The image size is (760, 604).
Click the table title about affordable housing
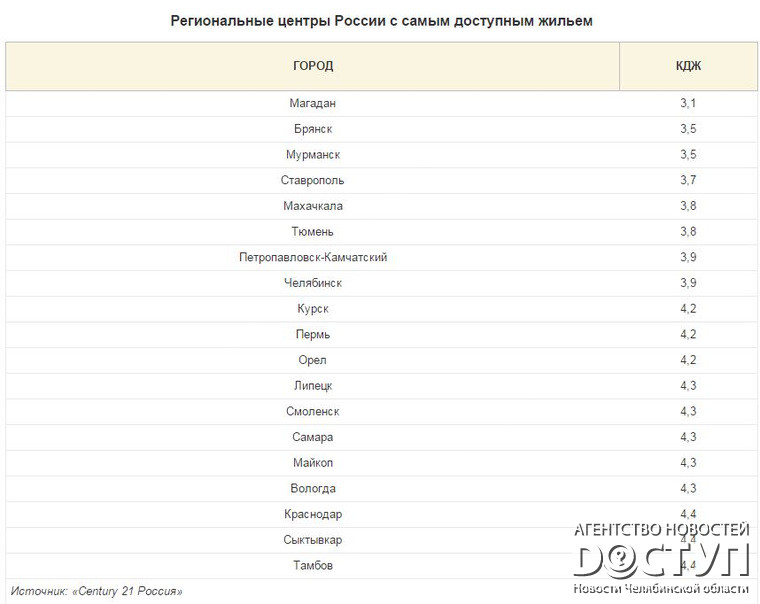click(x=381, y=20)
